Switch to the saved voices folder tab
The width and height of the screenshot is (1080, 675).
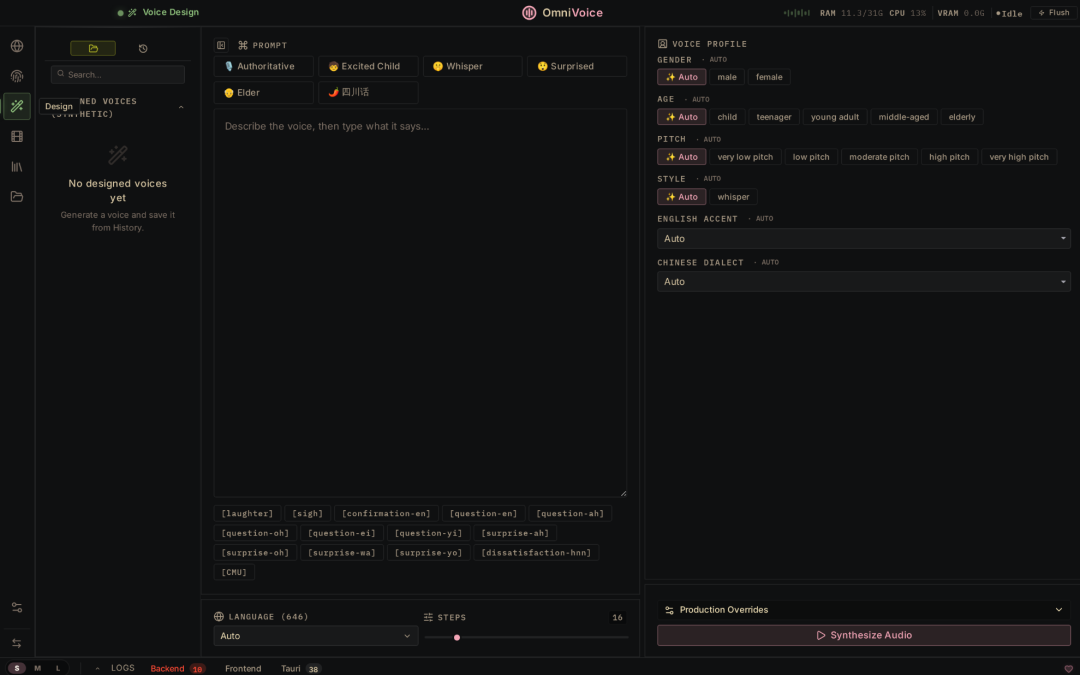coord(93,48)
